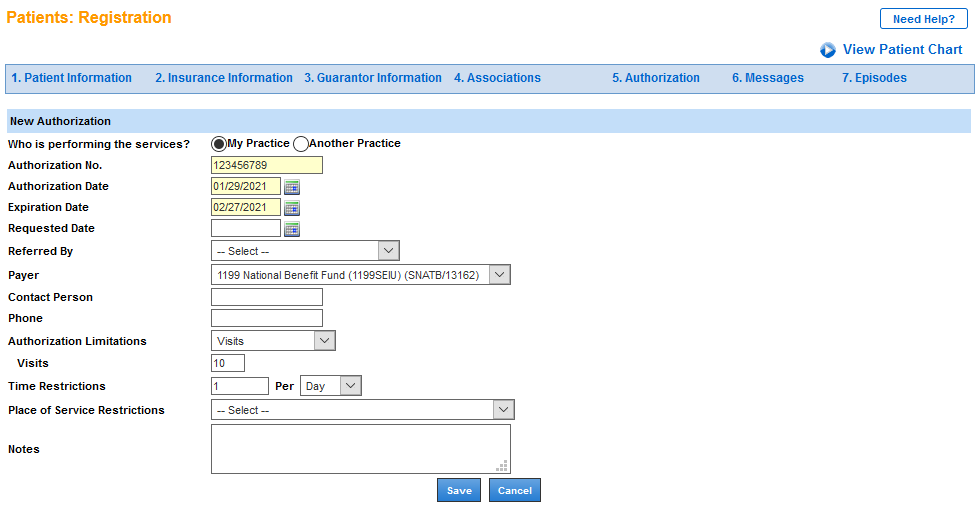
Task: Click the View Patient Chart arrow icon
Action: pos(828,50)
